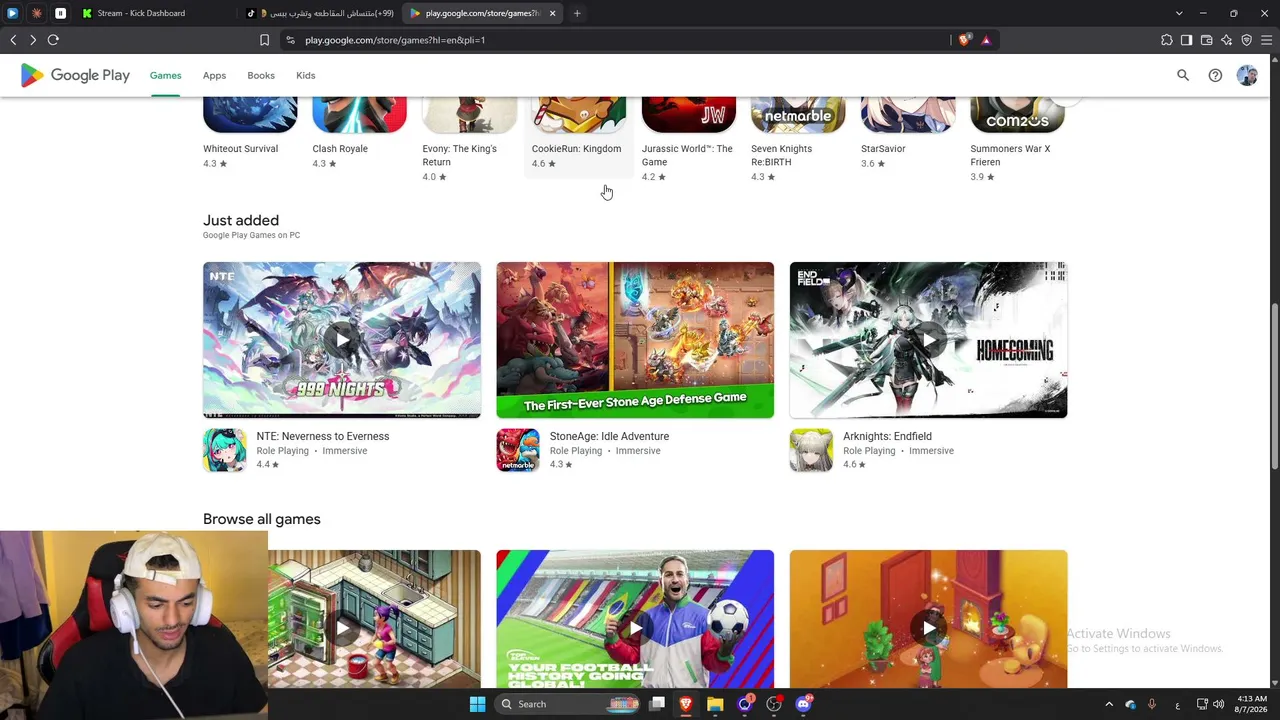1280x720 pixels.
Task: Bookmark this page with the bookmark icon
Action: [264, 40]
